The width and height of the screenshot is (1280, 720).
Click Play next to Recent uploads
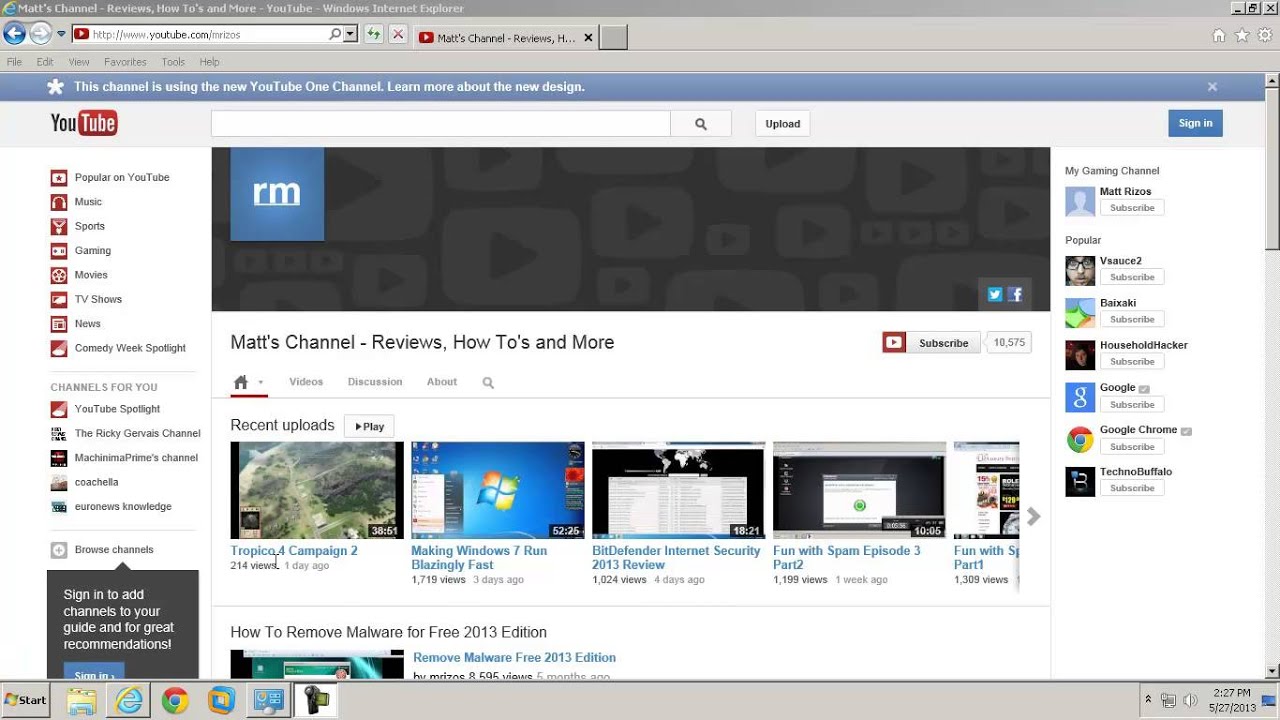(369, 426)
